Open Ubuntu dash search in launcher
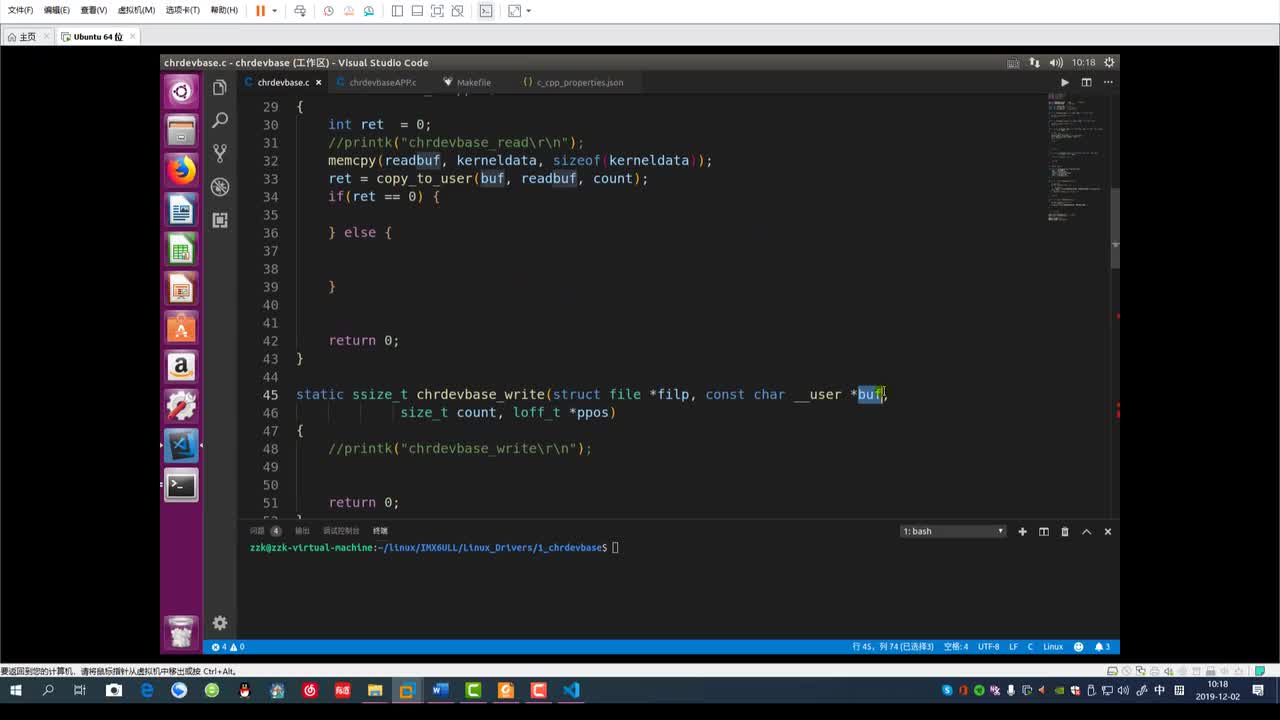The image size is (1280, 720). click(x=181, y=92)
